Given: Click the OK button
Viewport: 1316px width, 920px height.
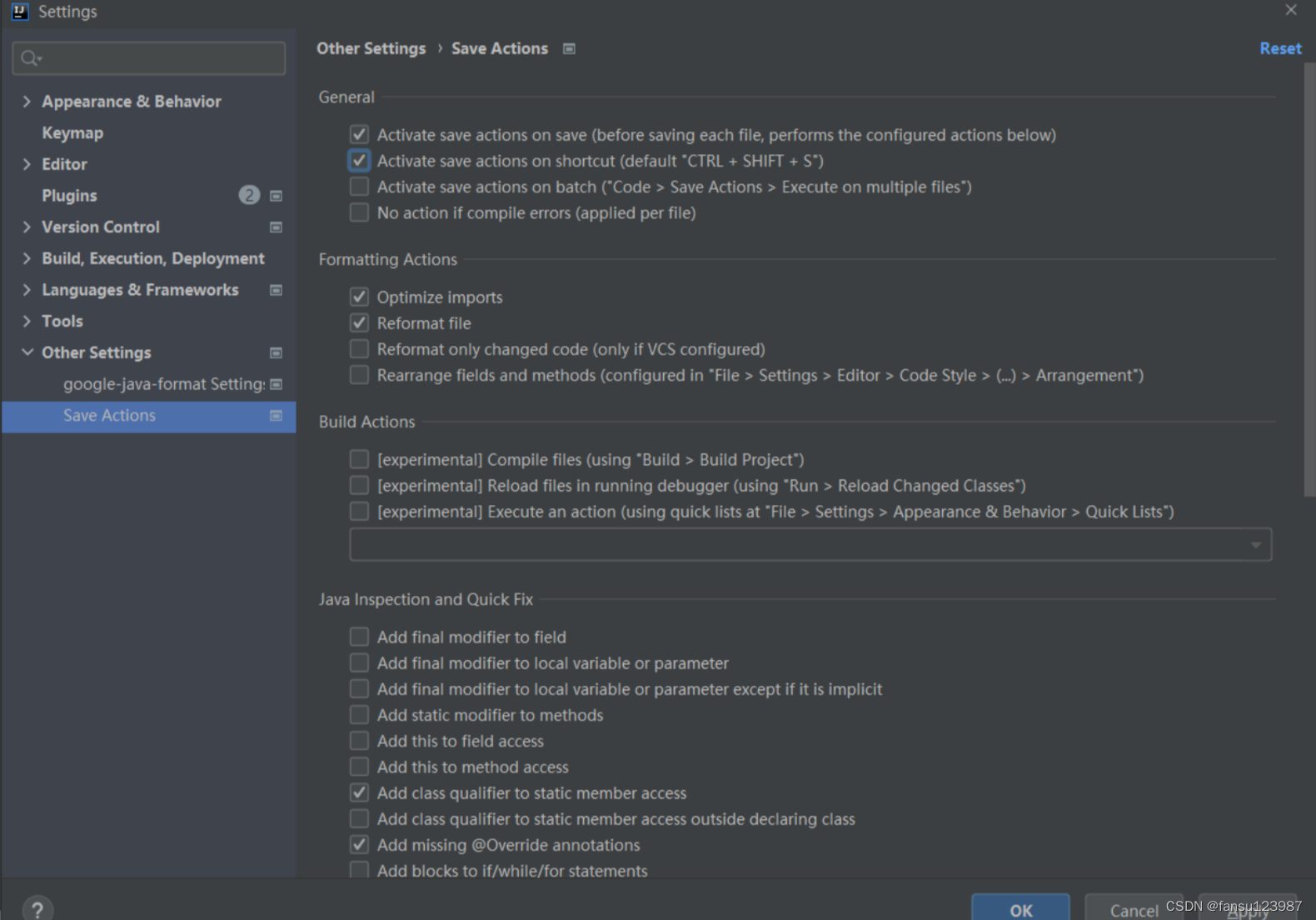Looking at the screenshot, I should 1020,909.
